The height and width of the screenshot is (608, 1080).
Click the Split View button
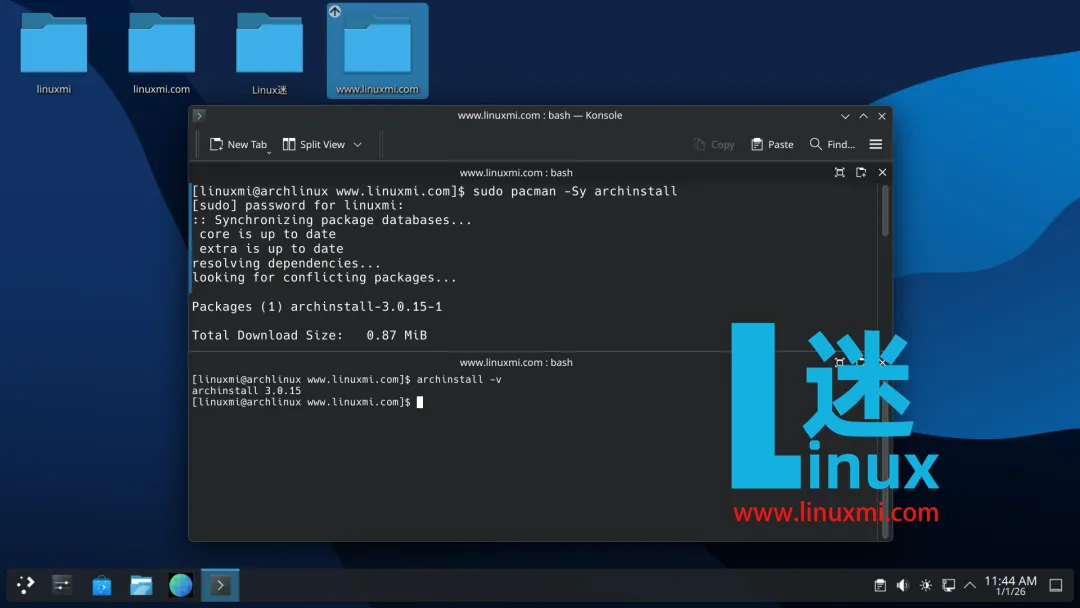click(x=314, y=145)
